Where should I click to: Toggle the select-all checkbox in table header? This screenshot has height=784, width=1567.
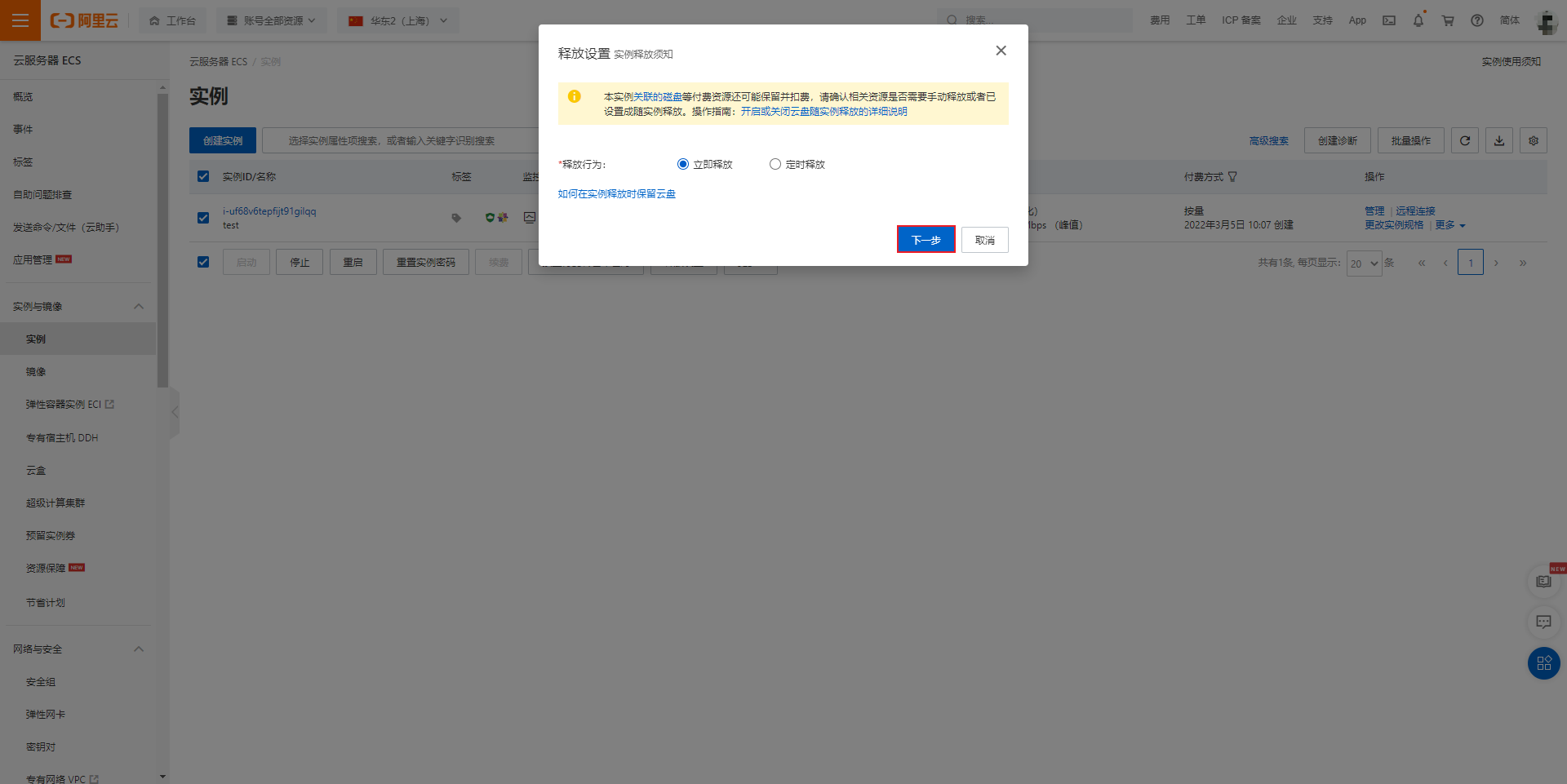(x=203, y=176)
